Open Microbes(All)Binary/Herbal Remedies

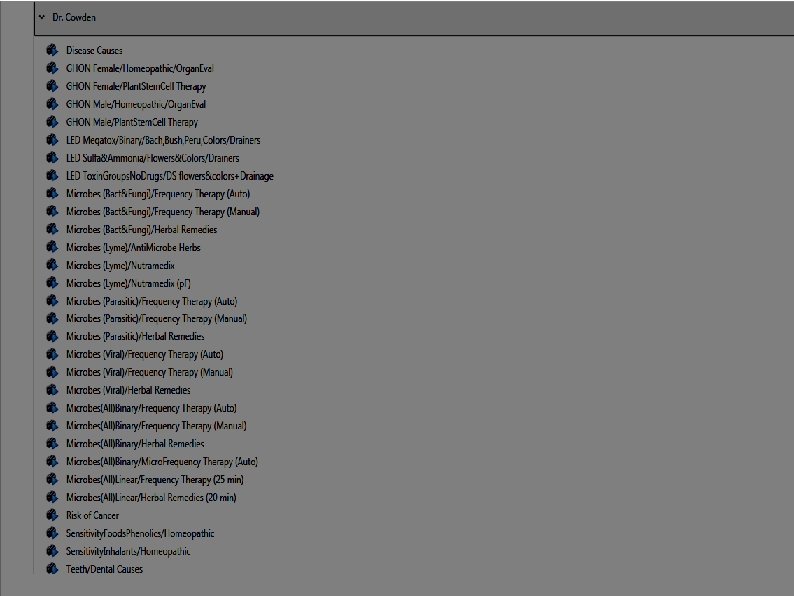click(x=135, y=444)
